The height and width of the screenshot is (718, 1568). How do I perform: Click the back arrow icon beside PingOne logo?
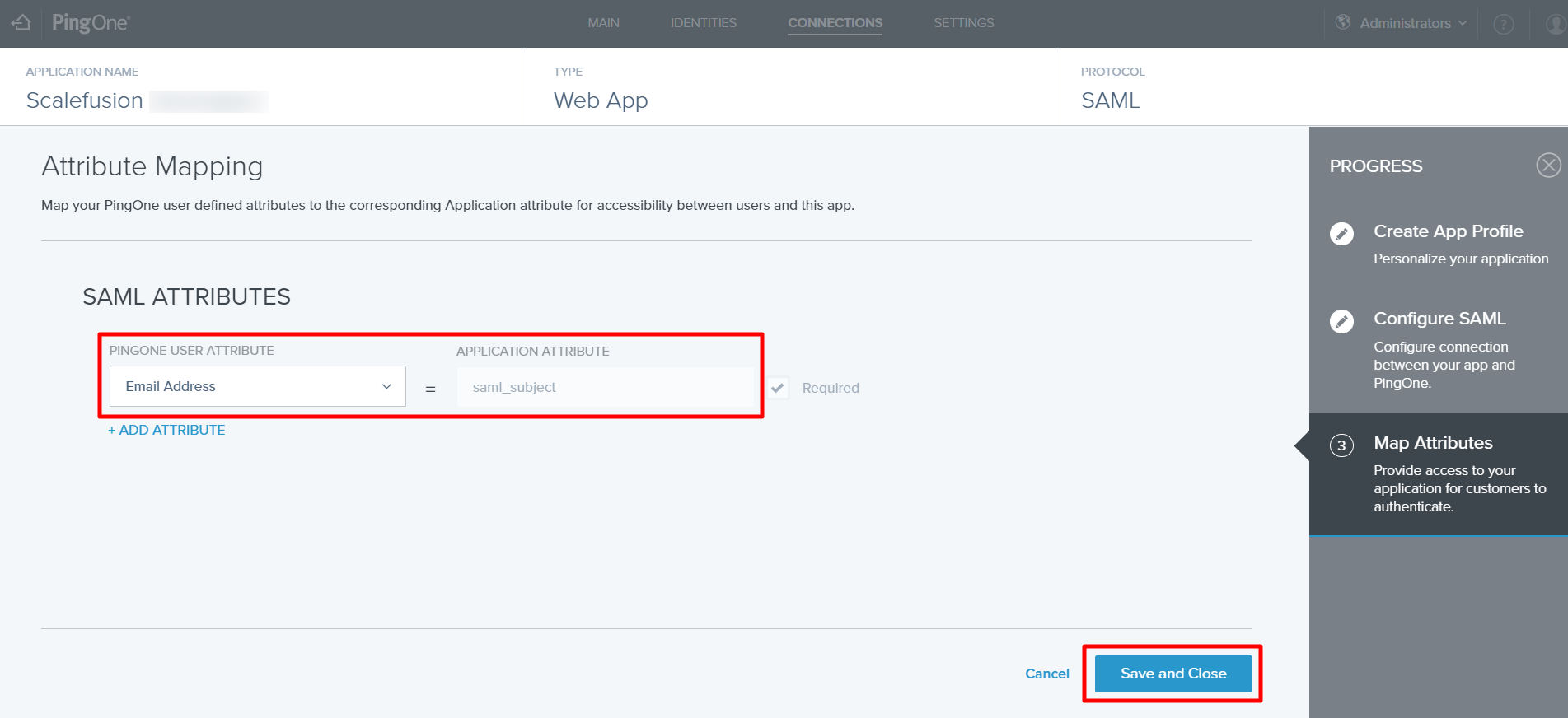21,23
